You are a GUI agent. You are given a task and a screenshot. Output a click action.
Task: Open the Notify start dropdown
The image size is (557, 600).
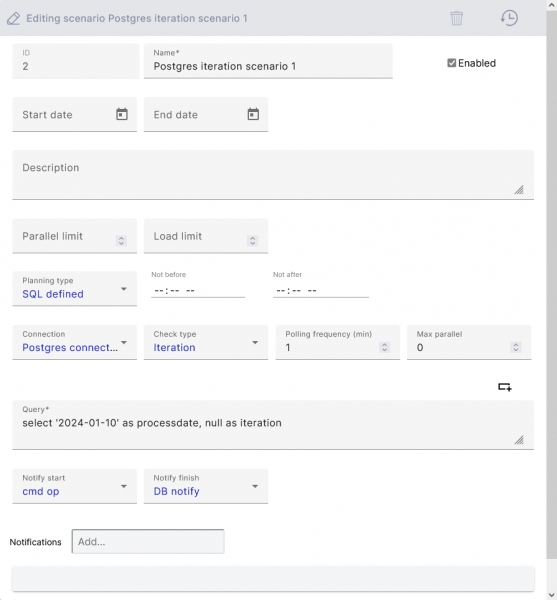[75, 486]
